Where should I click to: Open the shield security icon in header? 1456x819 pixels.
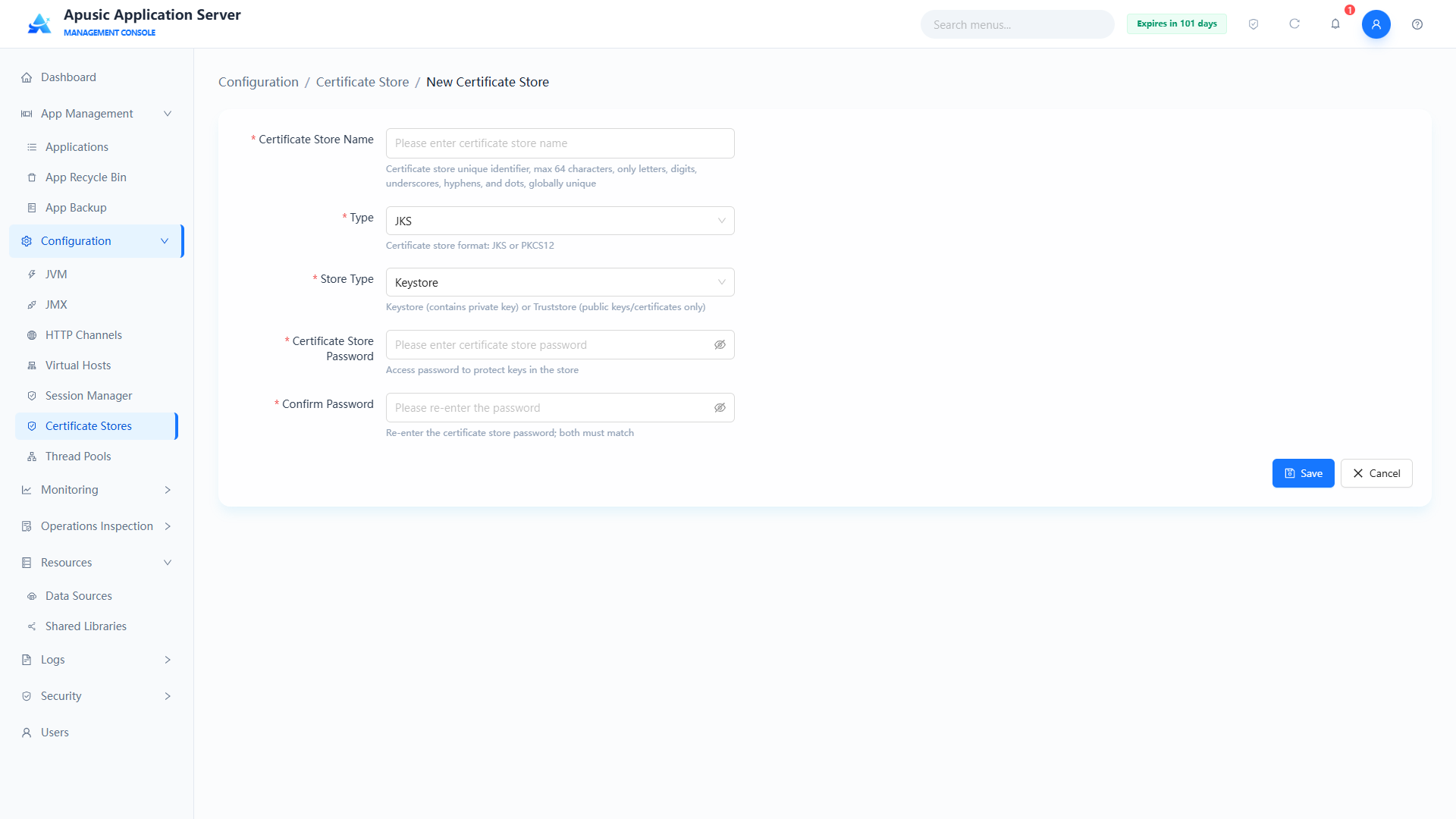[x=1254, y=24]
